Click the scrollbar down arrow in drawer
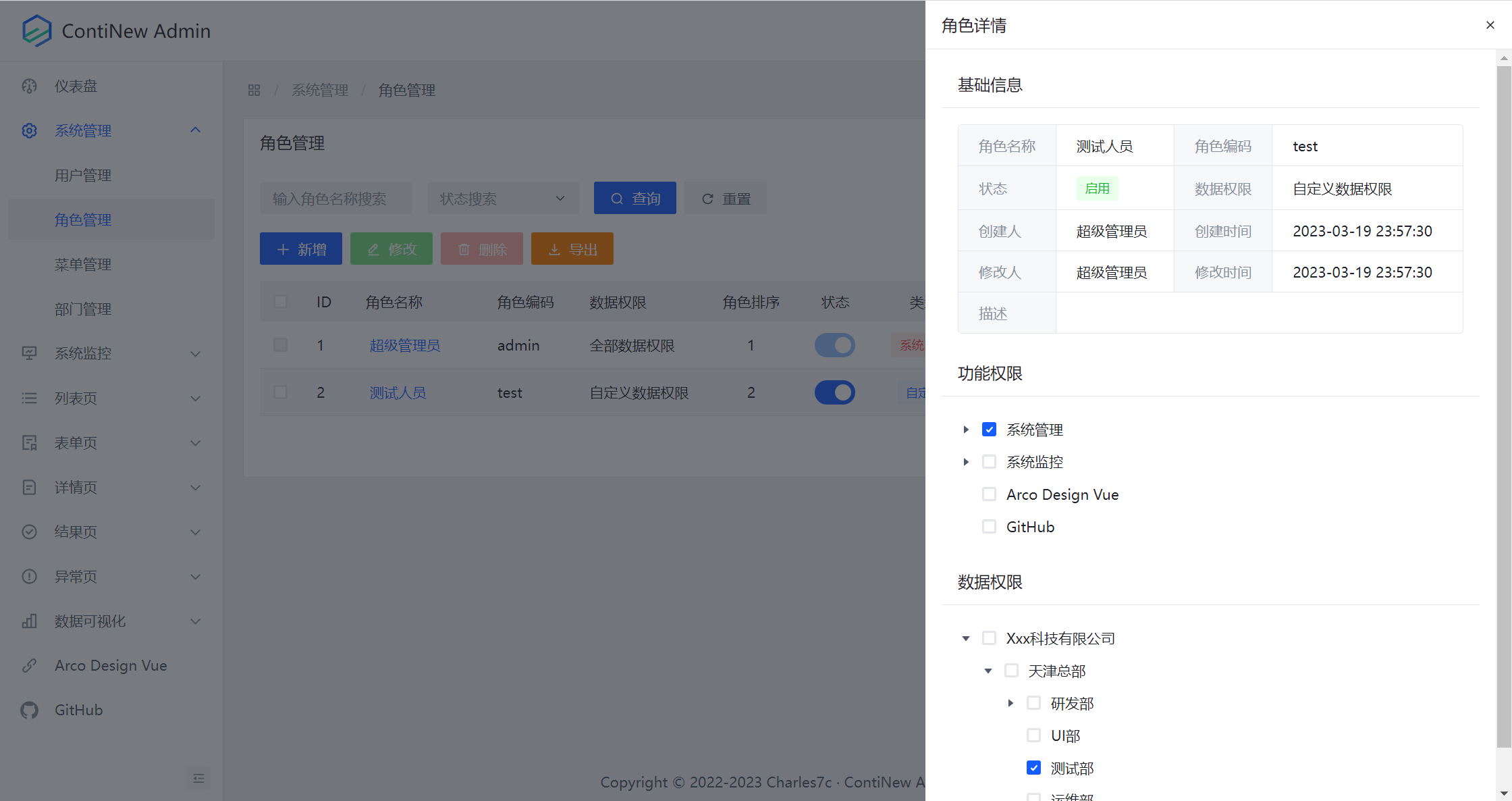Screen dimensions: 1512x801 coord(1504,794)
